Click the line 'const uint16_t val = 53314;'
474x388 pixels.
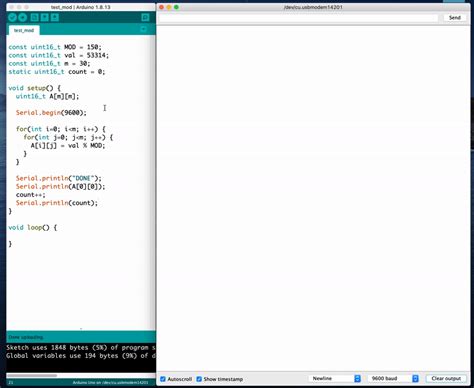coord(59,55)
